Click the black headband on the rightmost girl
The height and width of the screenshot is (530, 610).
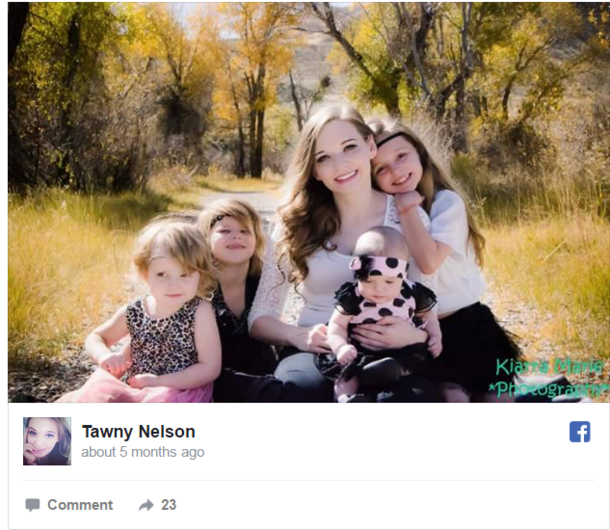point(390,139)
